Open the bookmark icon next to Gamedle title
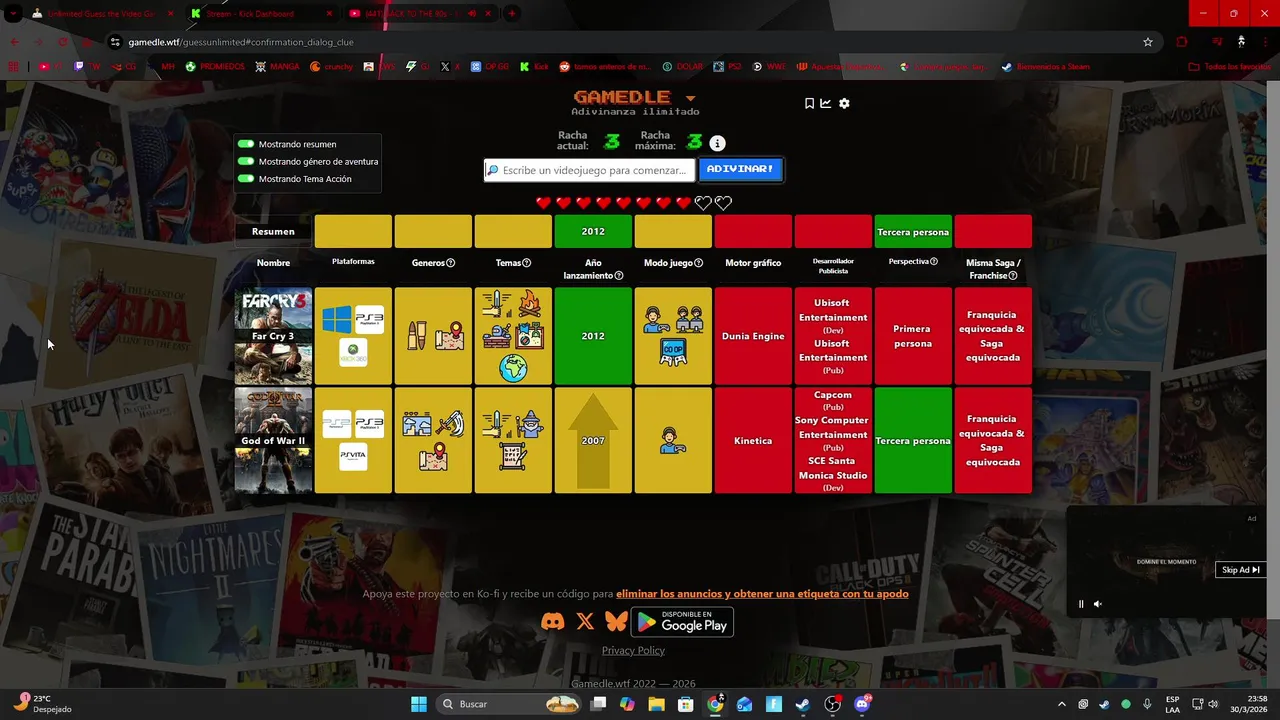Viewport: 1280px width, 720px height. click(x=809, y=103)
